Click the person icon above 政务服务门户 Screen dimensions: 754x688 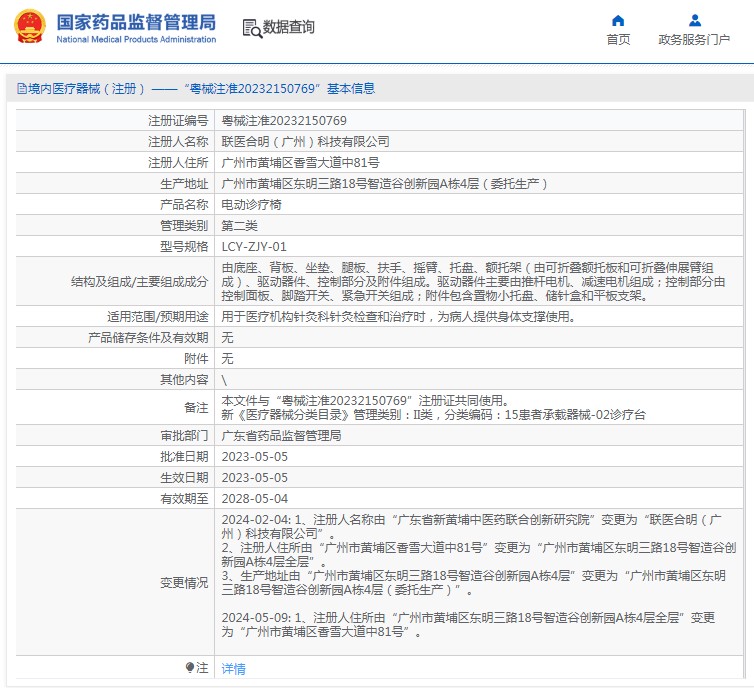[694, 20]
